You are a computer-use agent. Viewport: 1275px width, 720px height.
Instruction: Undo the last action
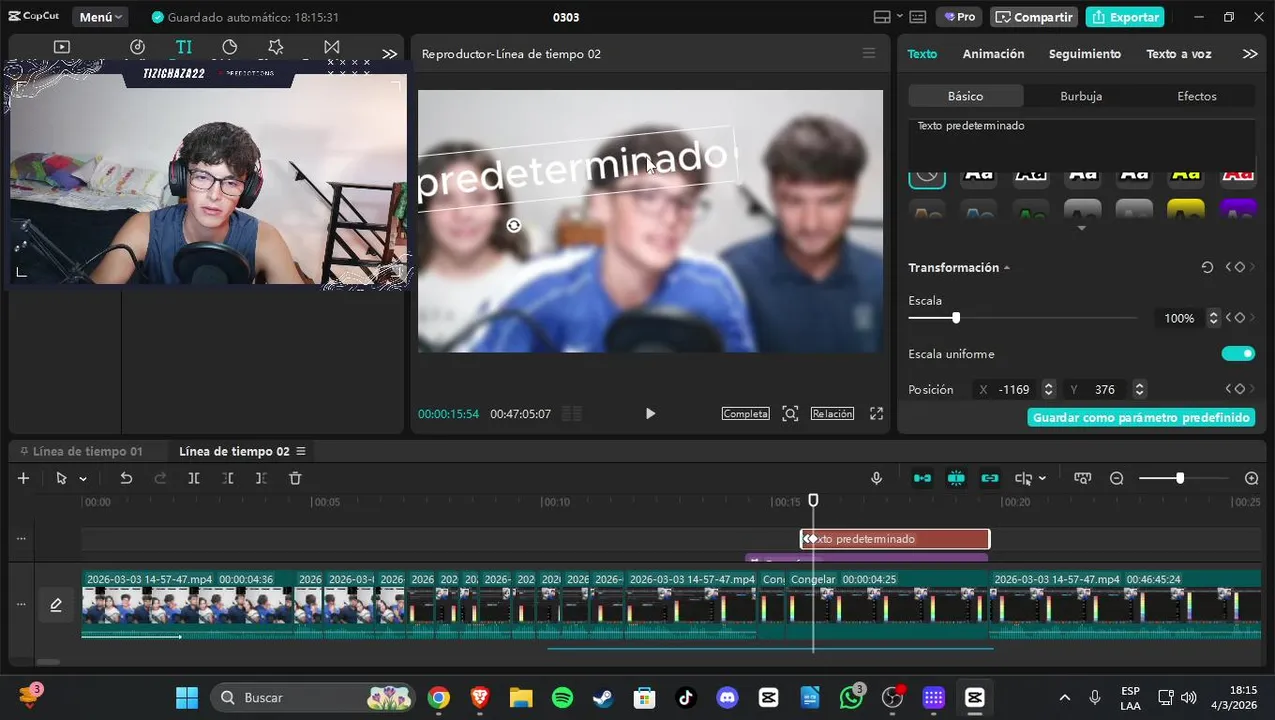pos(126,479)
